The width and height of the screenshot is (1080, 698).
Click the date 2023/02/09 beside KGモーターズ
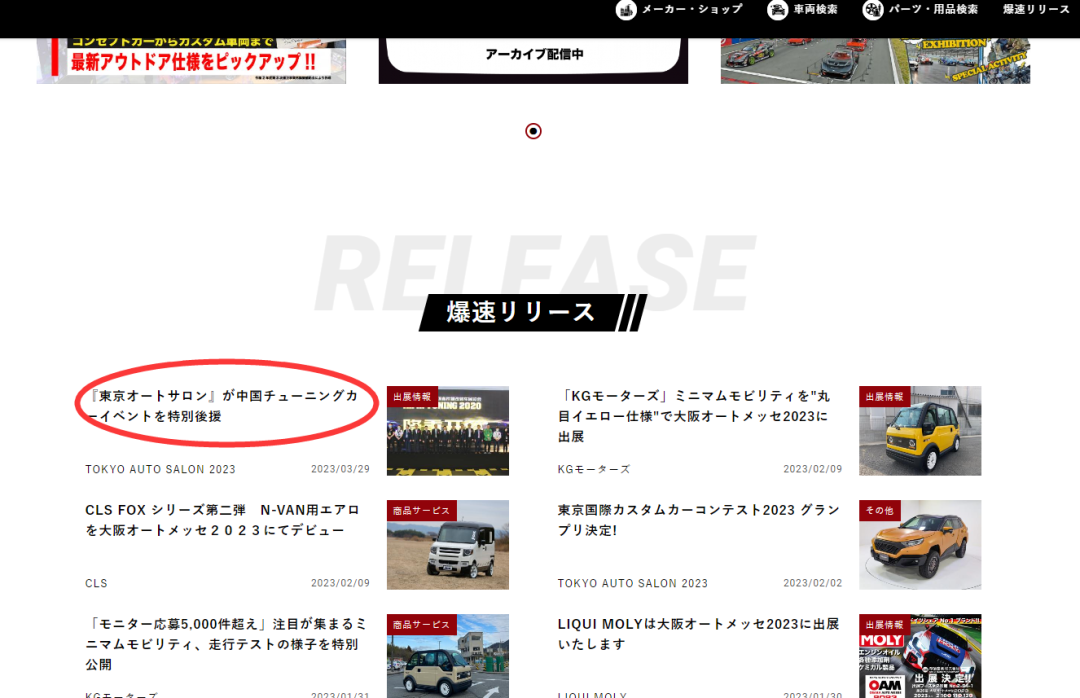[x=813, y=469]
